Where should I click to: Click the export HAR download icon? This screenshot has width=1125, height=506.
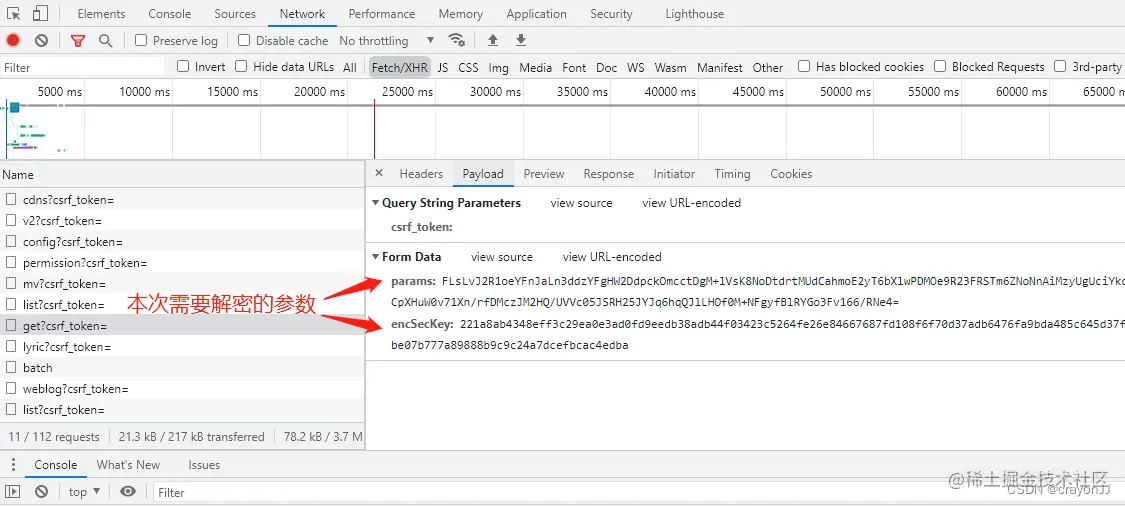coord(521,40)
